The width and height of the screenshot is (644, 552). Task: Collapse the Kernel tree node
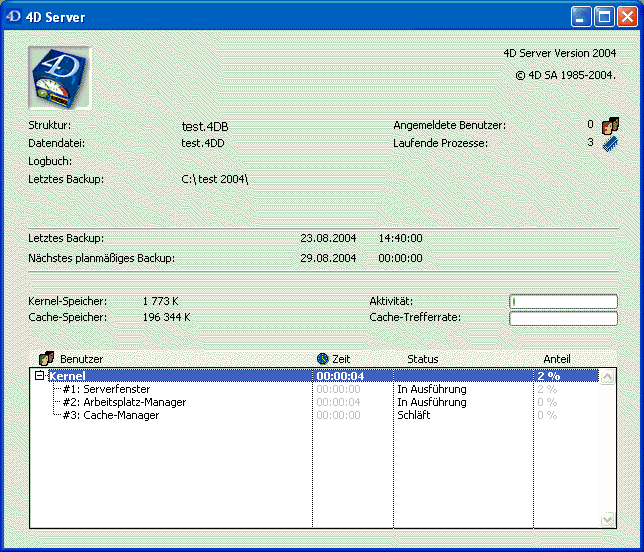[x=39, y=376]
